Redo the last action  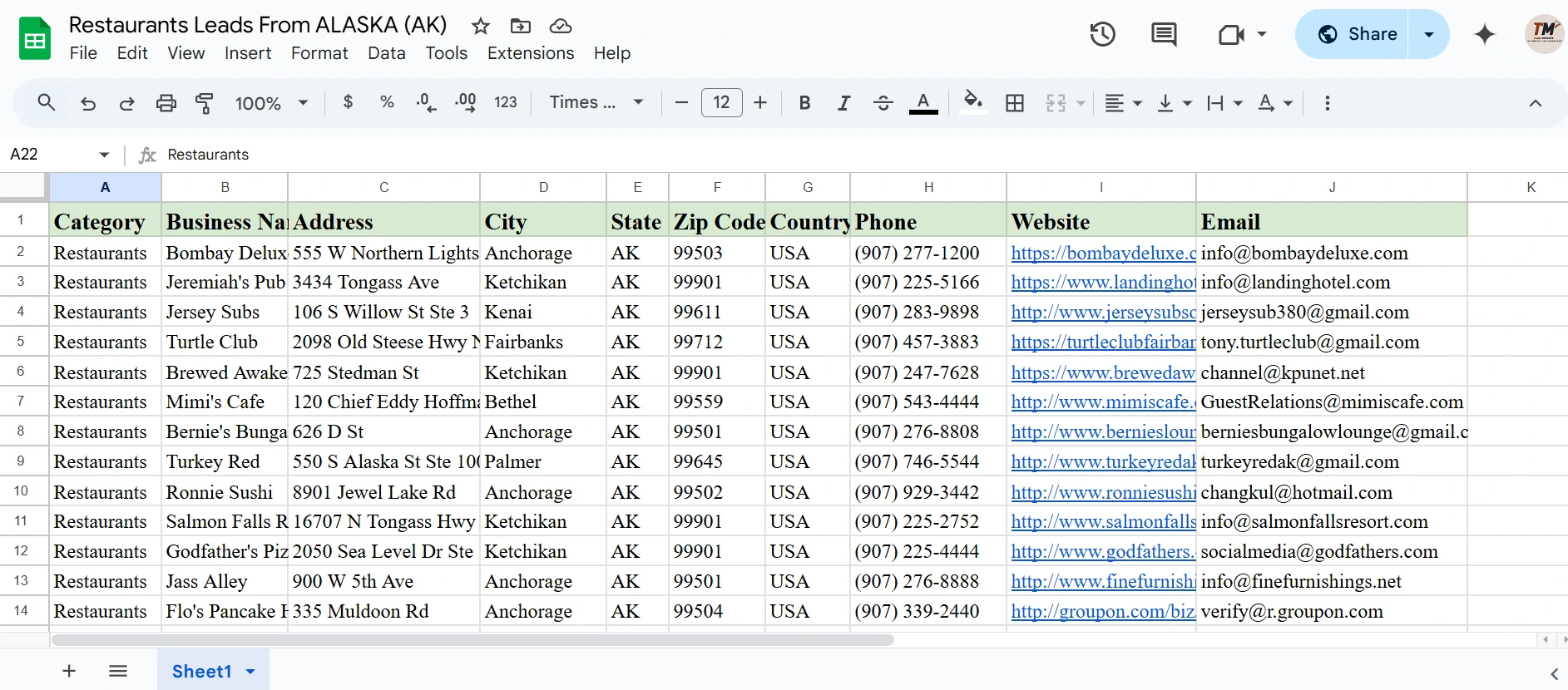pyautogui.click(x=126, y=103)
